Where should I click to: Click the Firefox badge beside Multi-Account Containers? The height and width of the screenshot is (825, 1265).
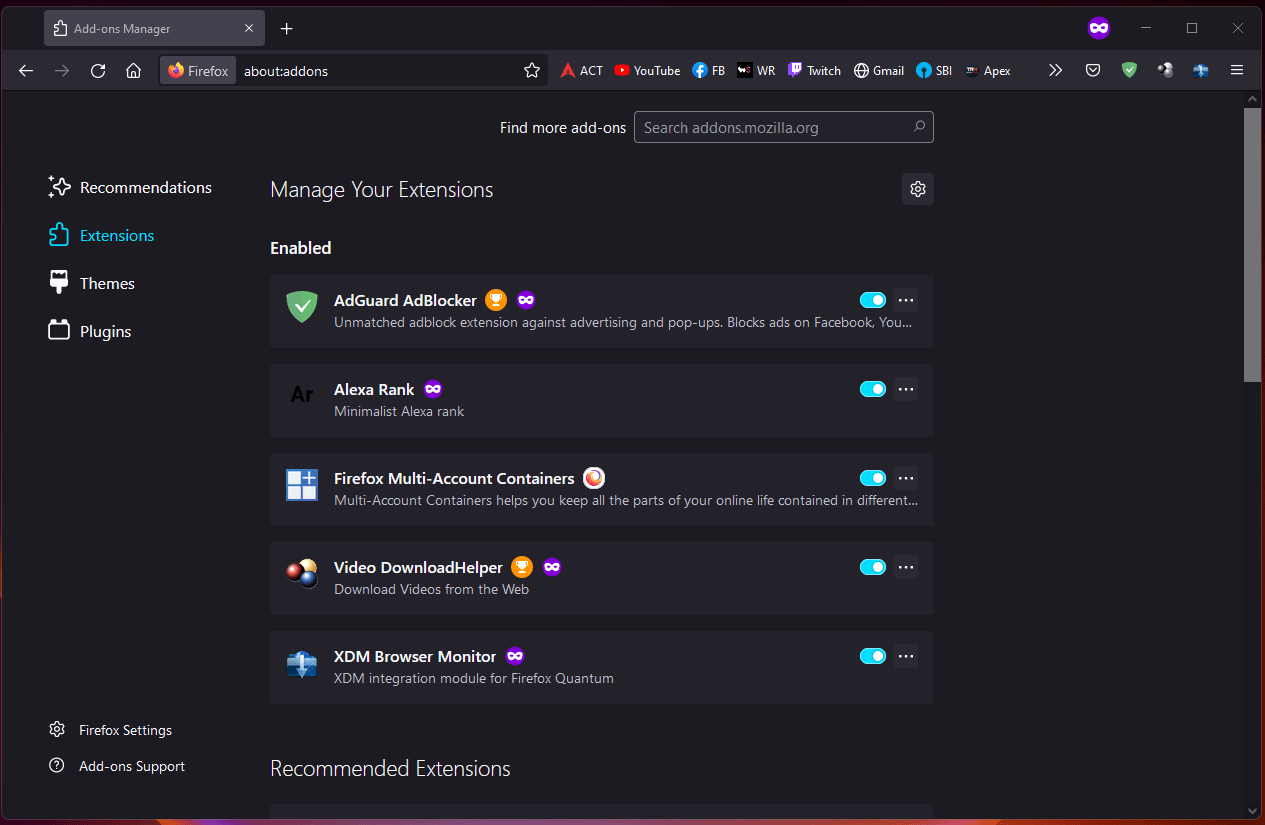coord(594,478)
